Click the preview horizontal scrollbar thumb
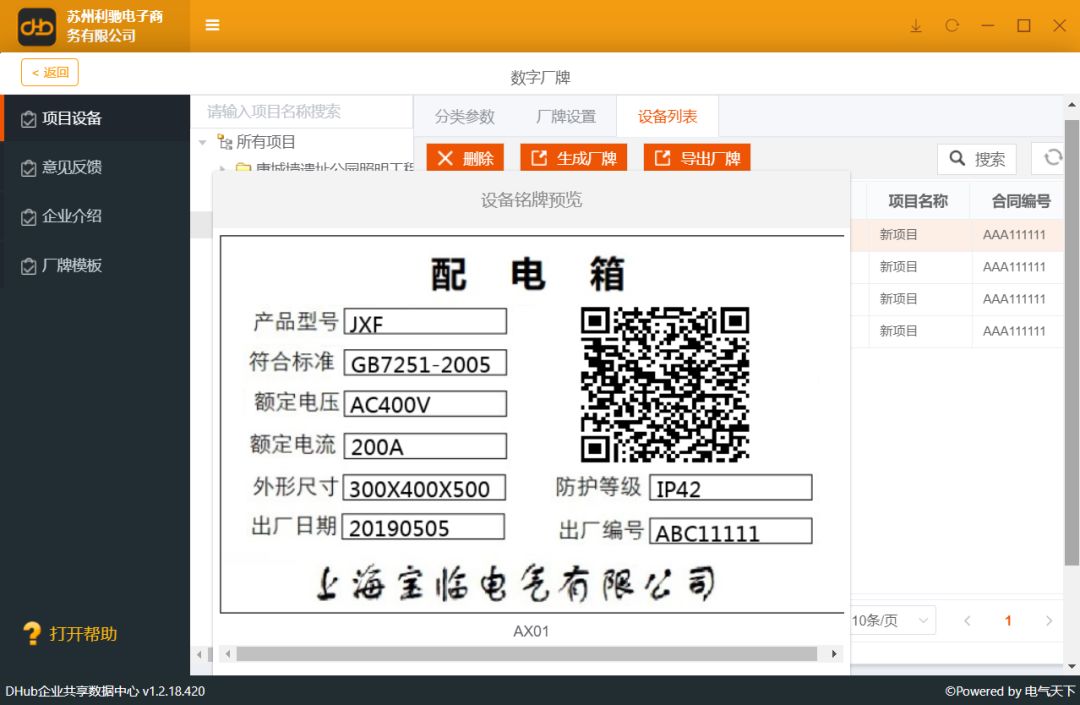The image size is (1080, 705). 527,653
